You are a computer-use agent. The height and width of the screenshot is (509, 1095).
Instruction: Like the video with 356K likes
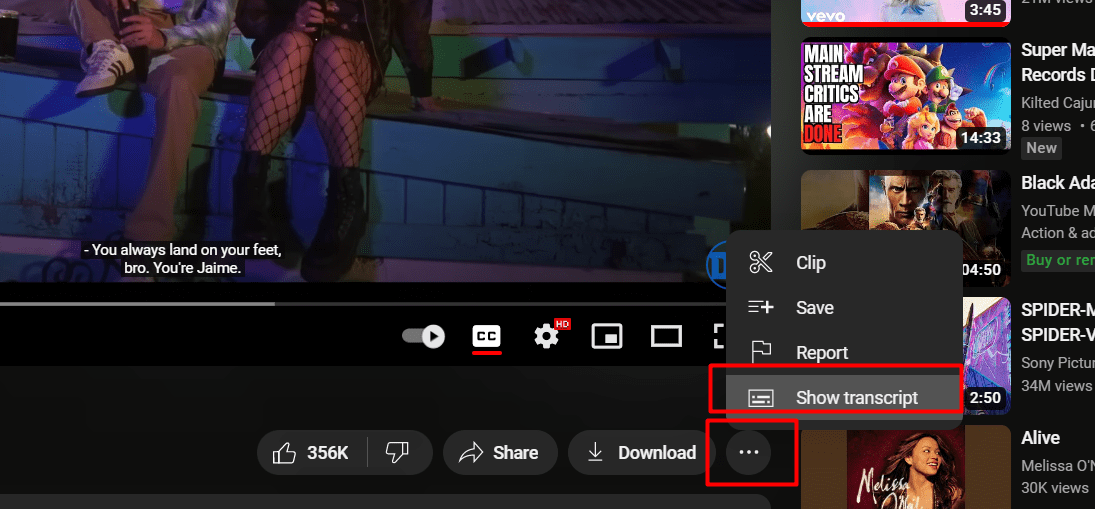(311, 453)
